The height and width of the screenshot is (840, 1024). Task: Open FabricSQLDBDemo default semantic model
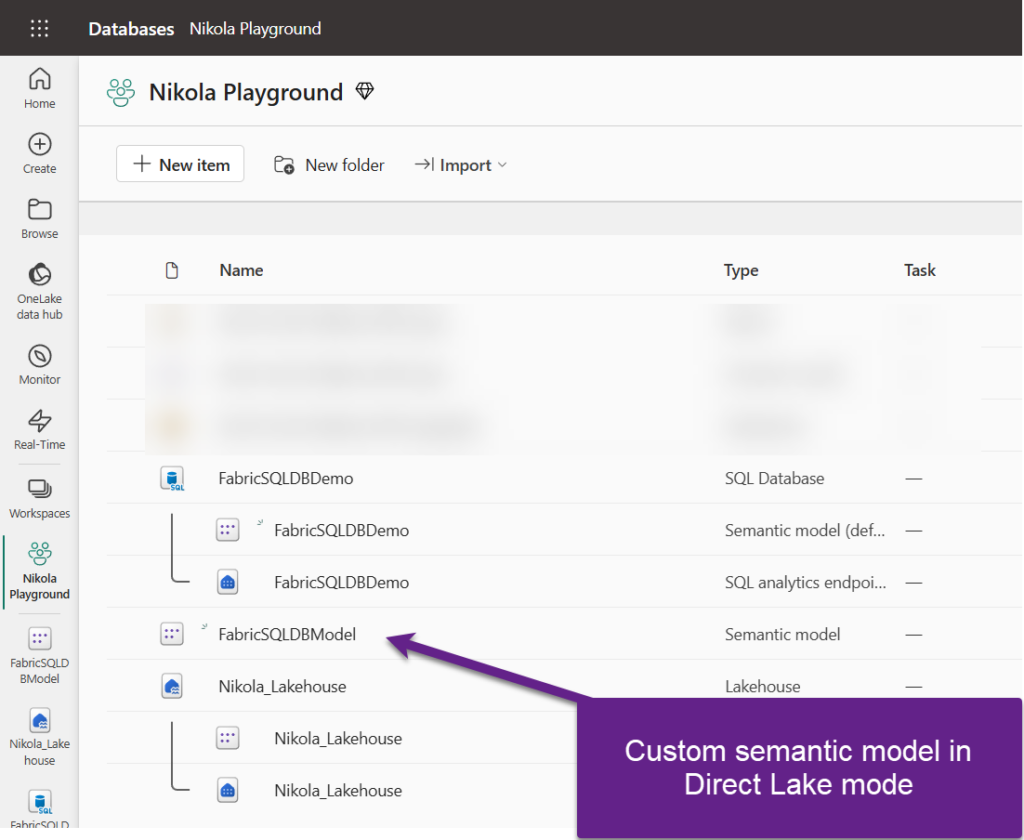[342, 530]
